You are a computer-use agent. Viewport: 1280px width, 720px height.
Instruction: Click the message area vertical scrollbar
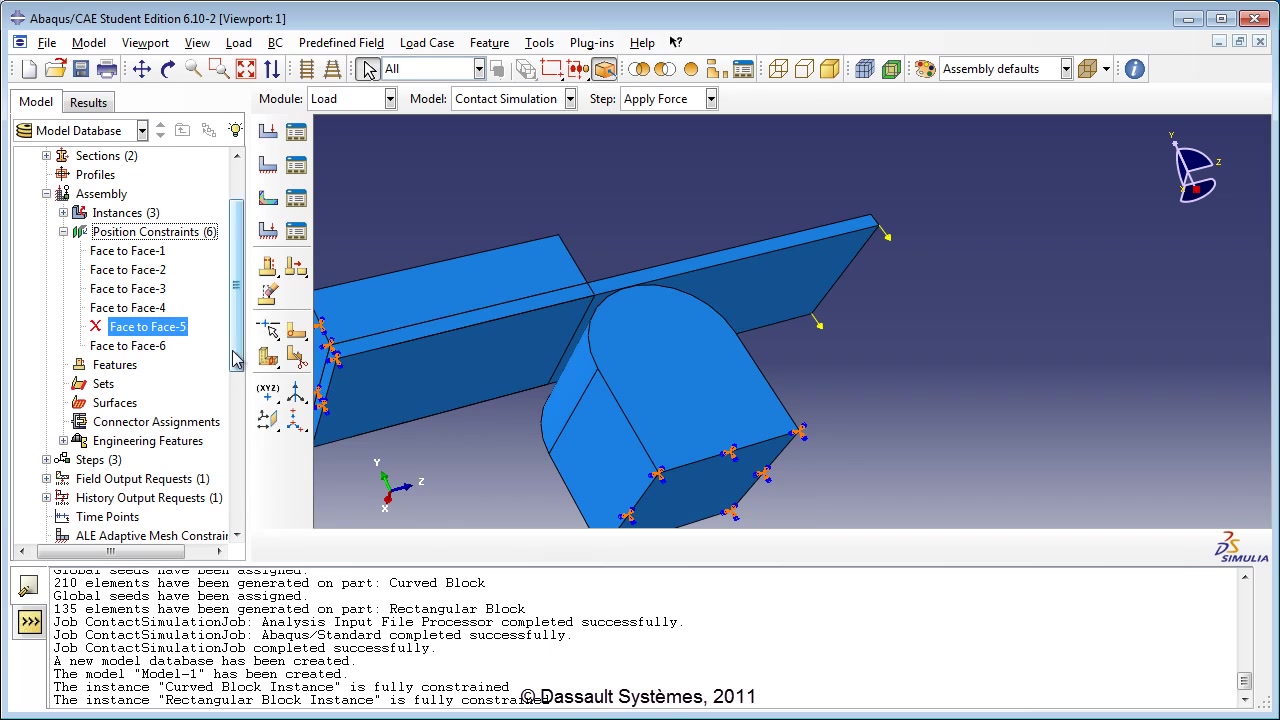(1244, 682)
